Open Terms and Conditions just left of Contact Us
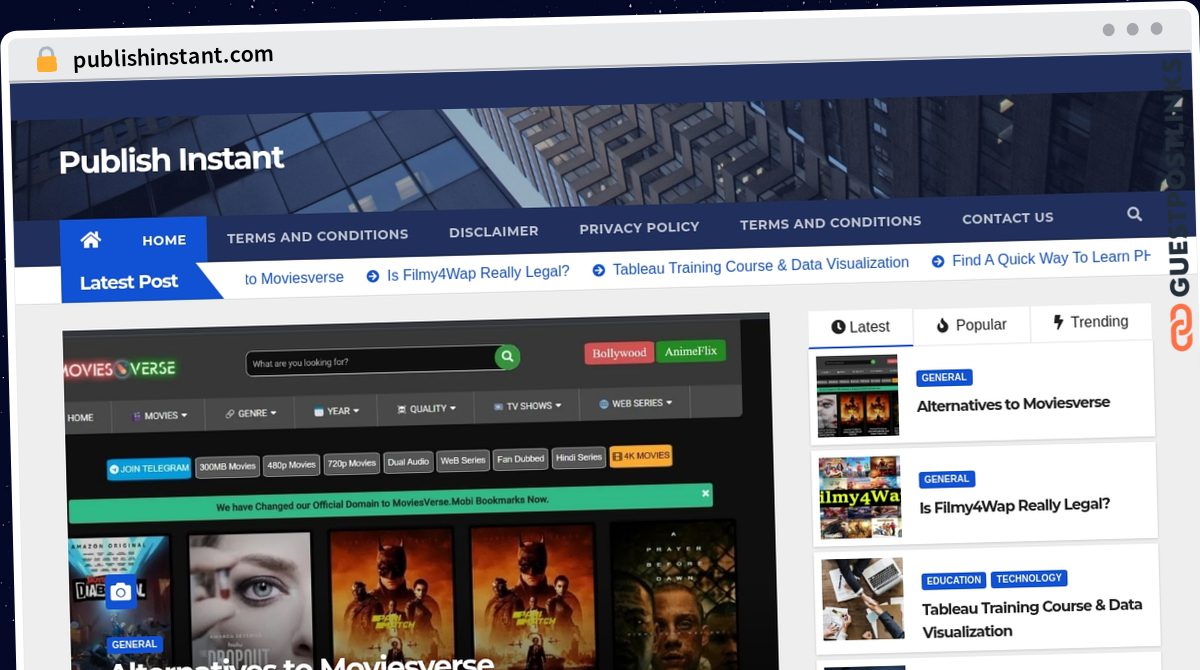Viewport: 1200px width, 670px height. pyautogui.click(x=830, y=222)
